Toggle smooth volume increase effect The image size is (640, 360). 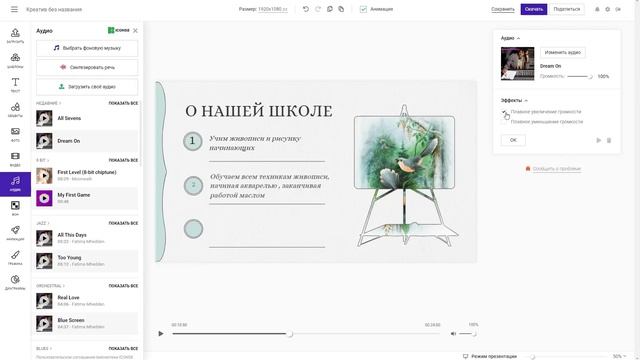click(504, 111)
